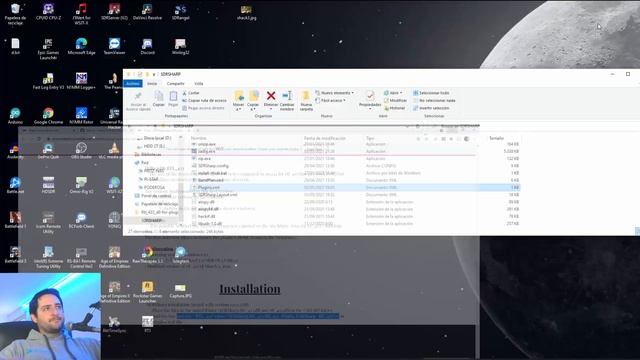Image resolution: width=640 pixels, height=360 pixels.
Task: Sort by Fecha de modificación column
Action: (x=325, y=138)
